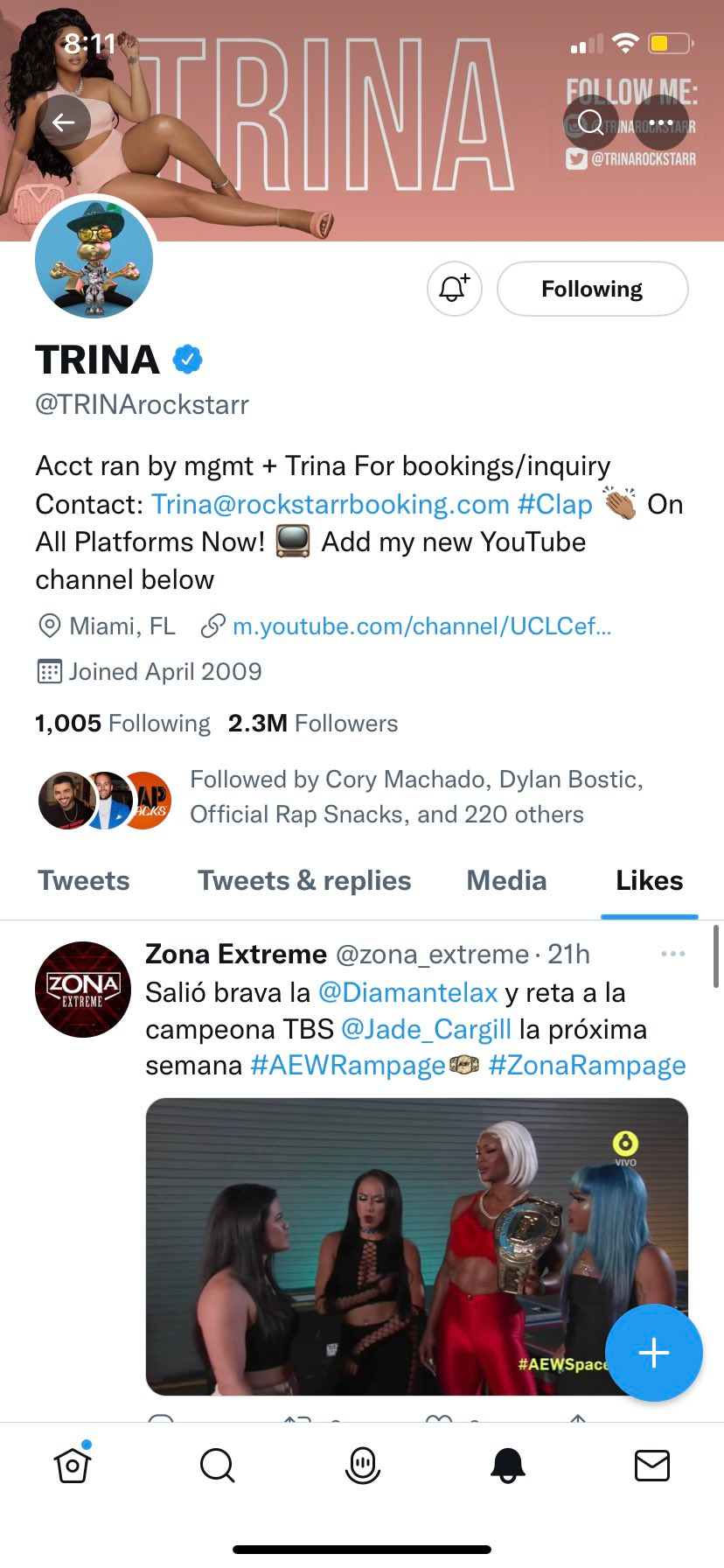
Task: Open Spaces microphone icon
Action: [x=362, y=1465]
